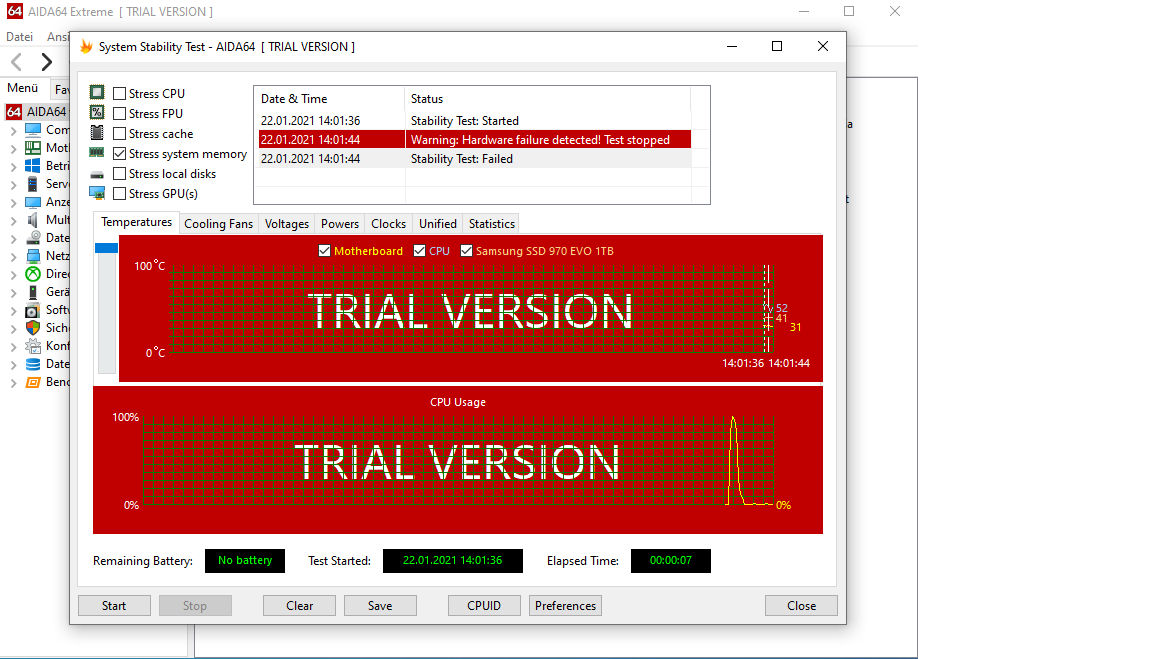Expand the Com tree node chevron
This screenshot has width=1152, height=659.
(13, 131)
